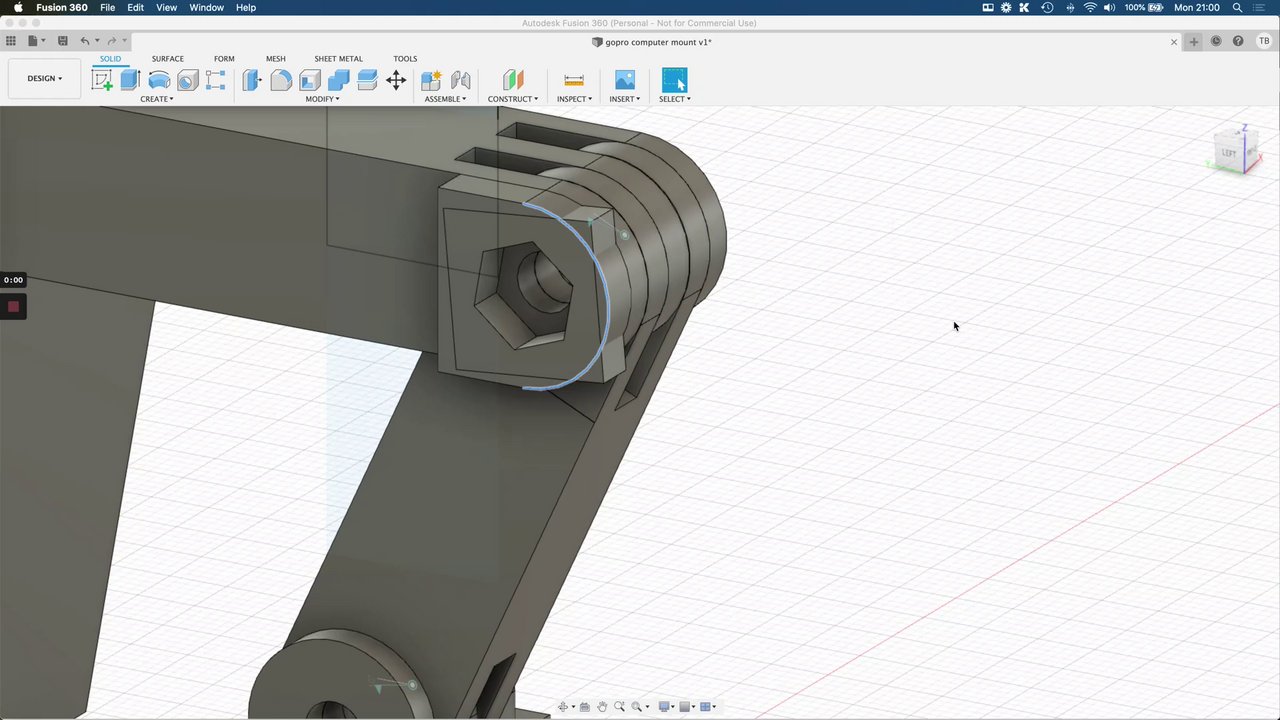Select the Revolve tool

pos(158,81)
